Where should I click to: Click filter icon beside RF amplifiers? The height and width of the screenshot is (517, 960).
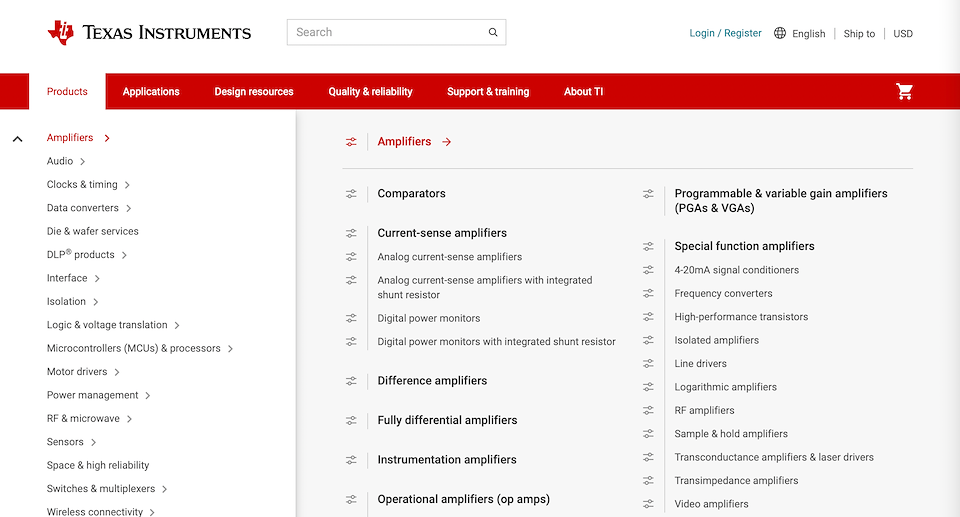point(648,411)
